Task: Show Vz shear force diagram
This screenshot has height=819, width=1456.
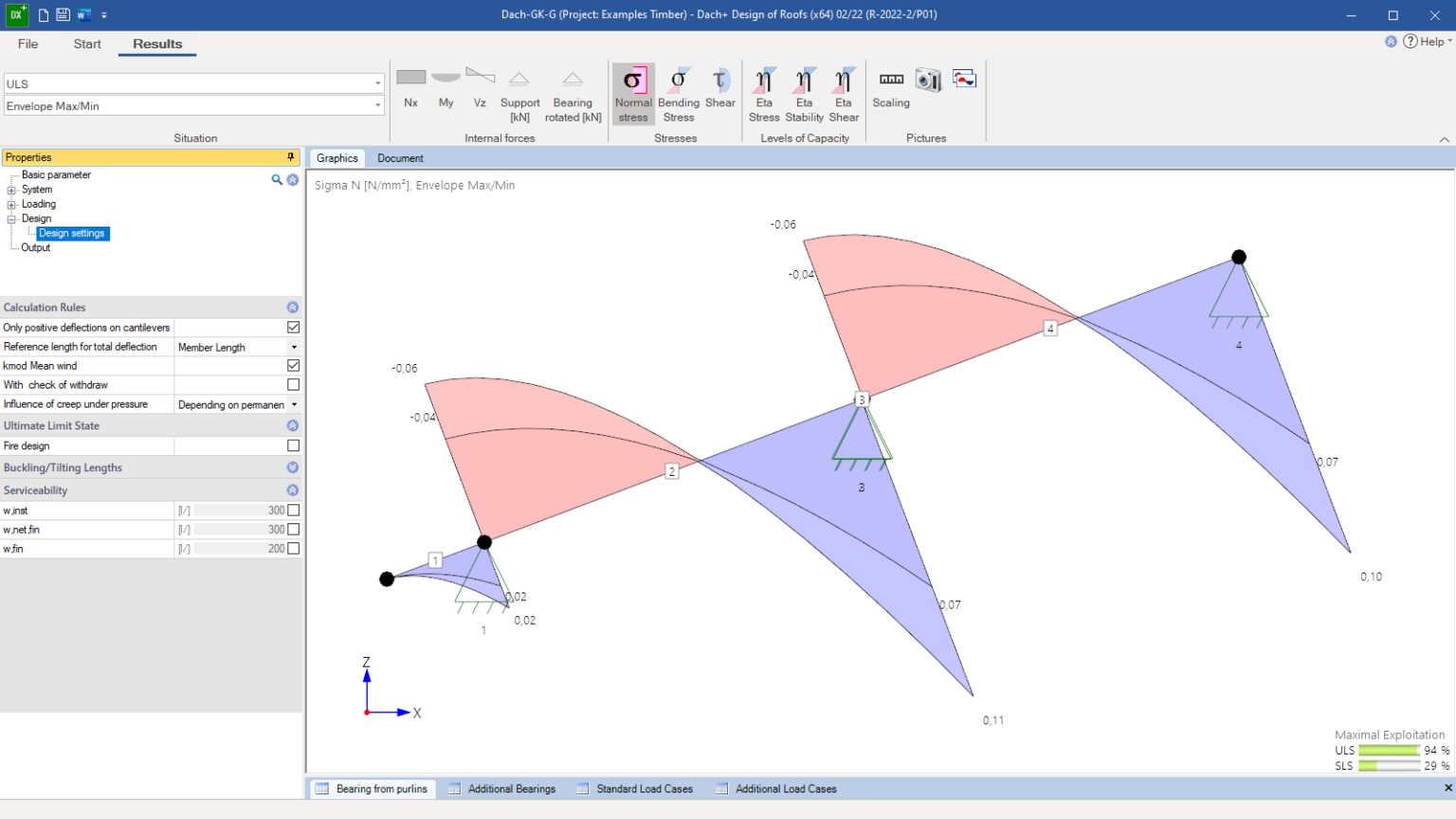Action: point(480,89)
